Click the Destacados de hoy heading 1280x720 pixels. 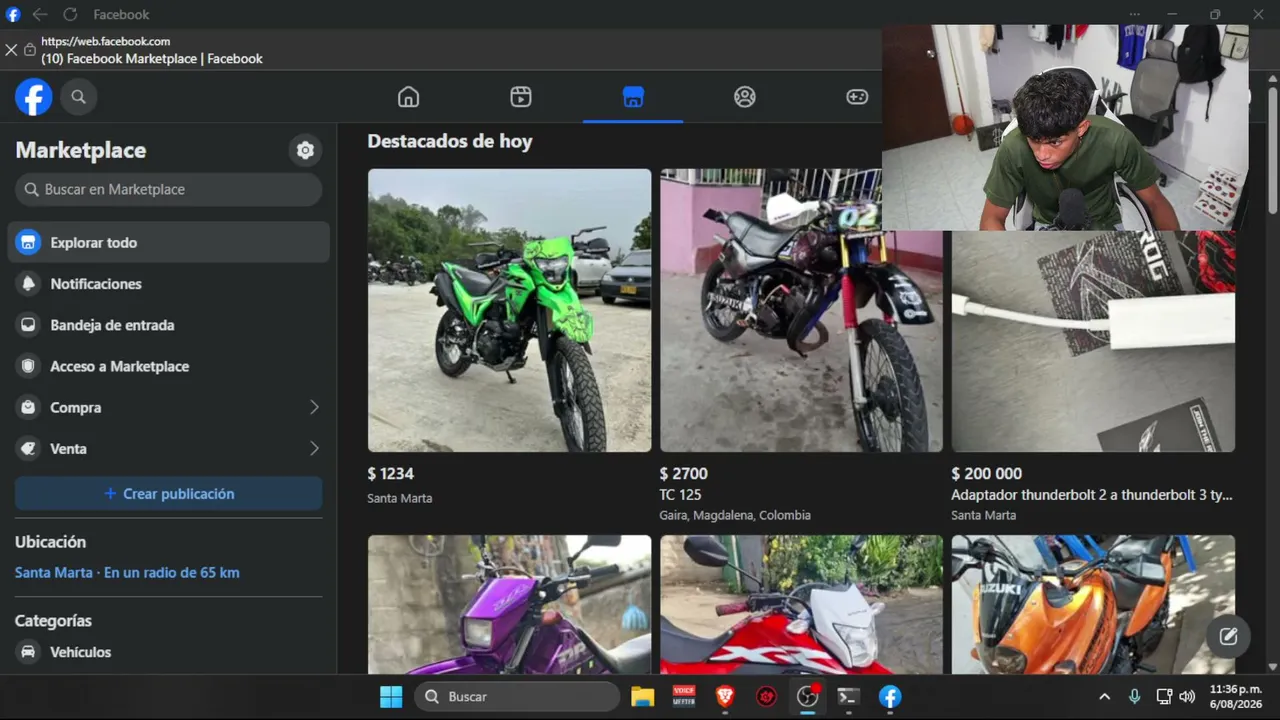450,141
